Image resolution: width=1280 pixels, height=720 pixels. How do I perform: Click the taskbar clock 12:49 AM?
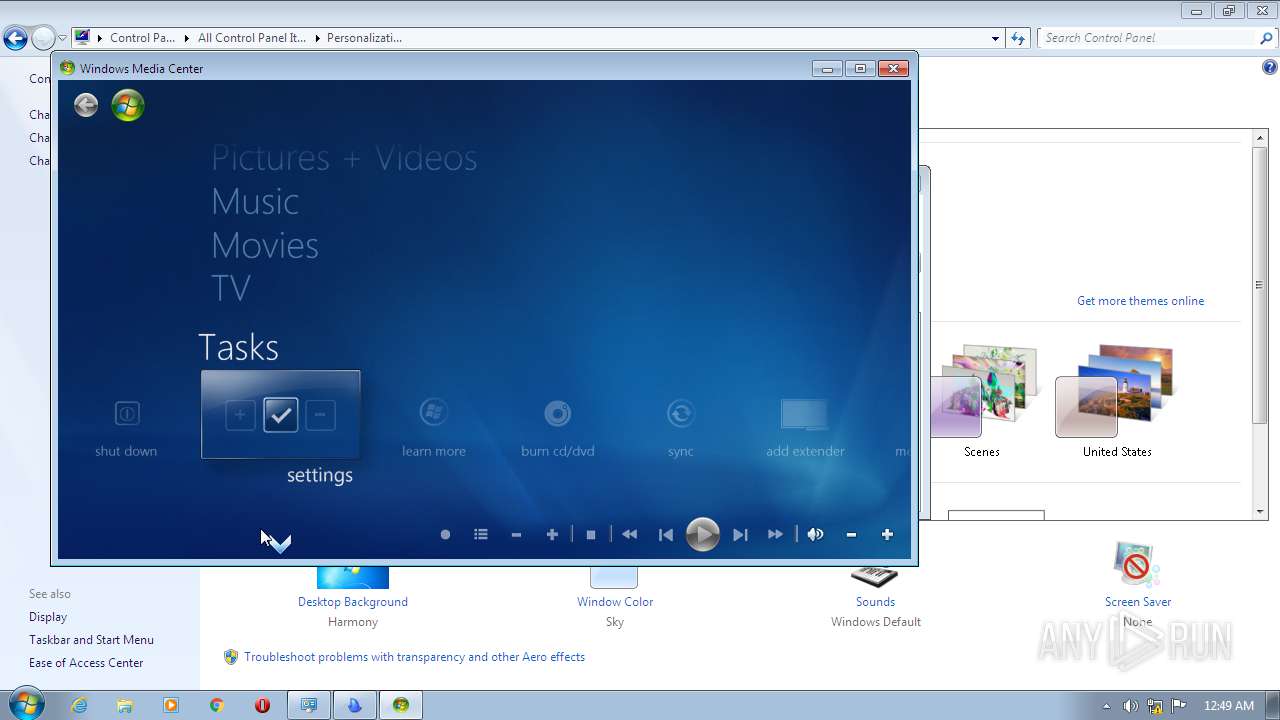(1229, 706)
